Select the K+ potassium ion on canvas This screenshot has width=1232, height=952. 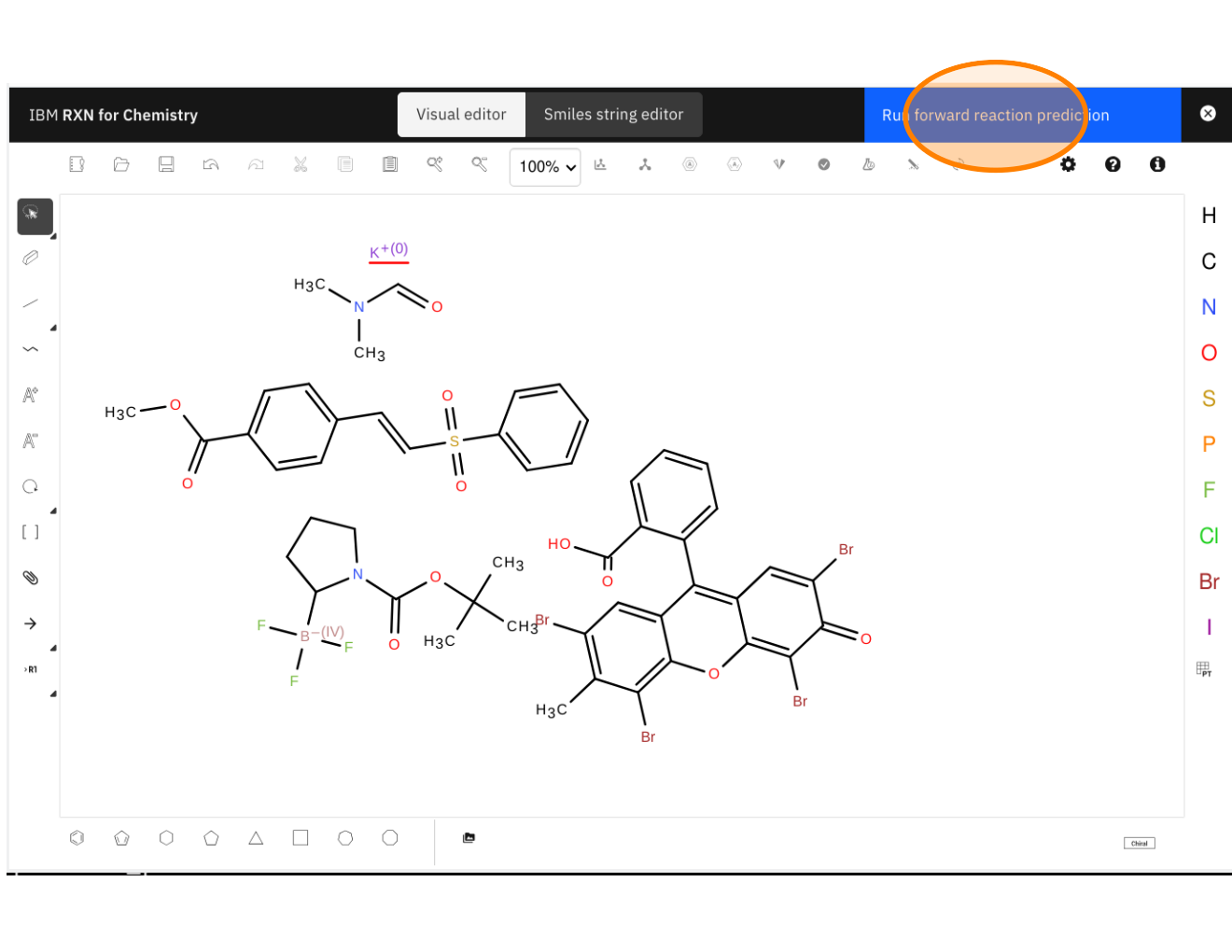point(388,250)
